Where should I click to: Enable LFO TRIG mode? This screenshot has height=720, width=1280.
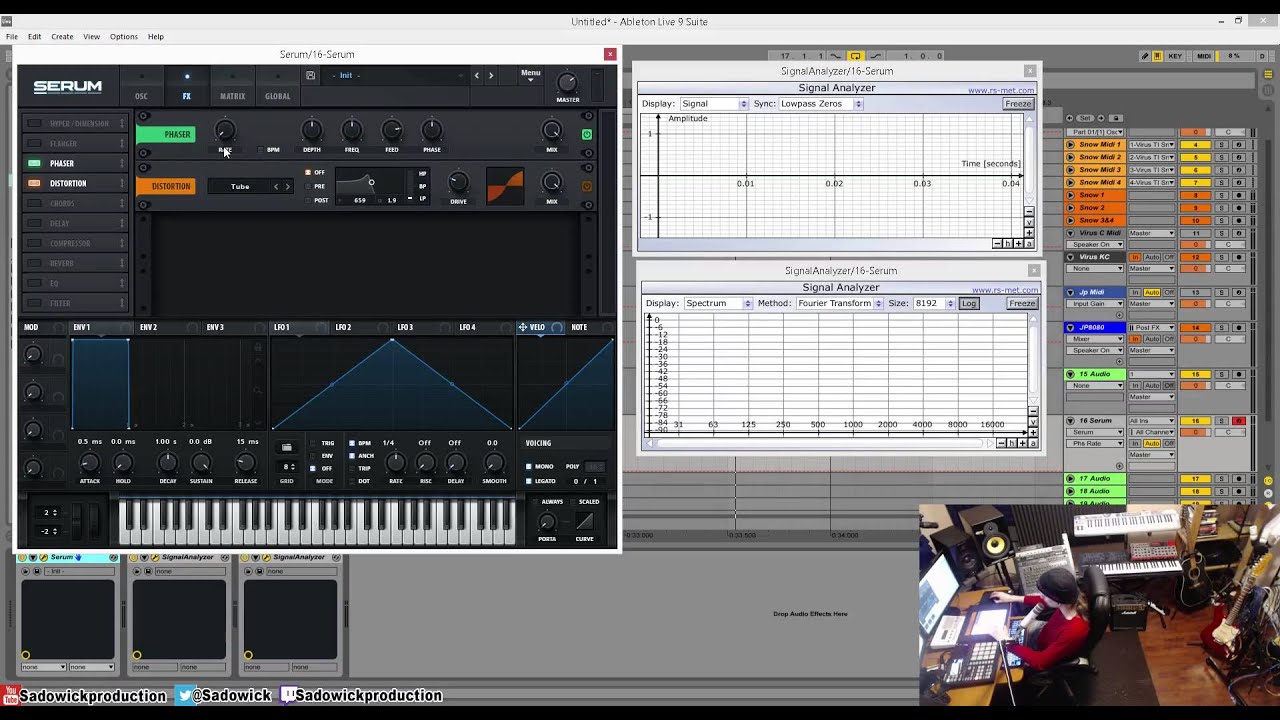[313, 443]
